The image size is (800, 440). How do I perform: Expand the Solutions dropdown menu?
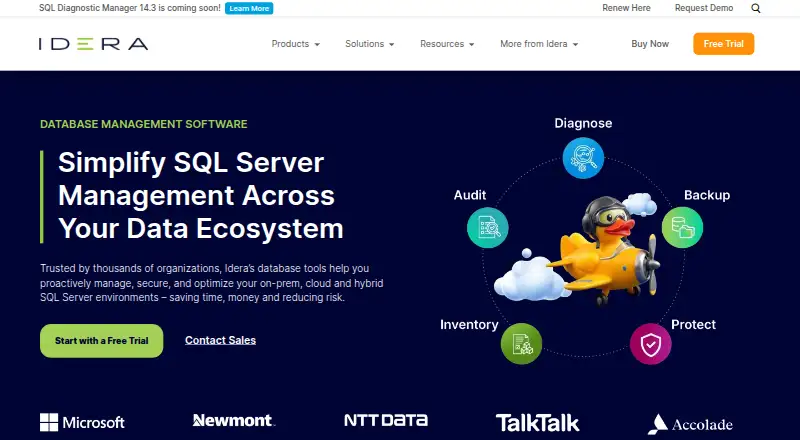[x=369, y=44]
